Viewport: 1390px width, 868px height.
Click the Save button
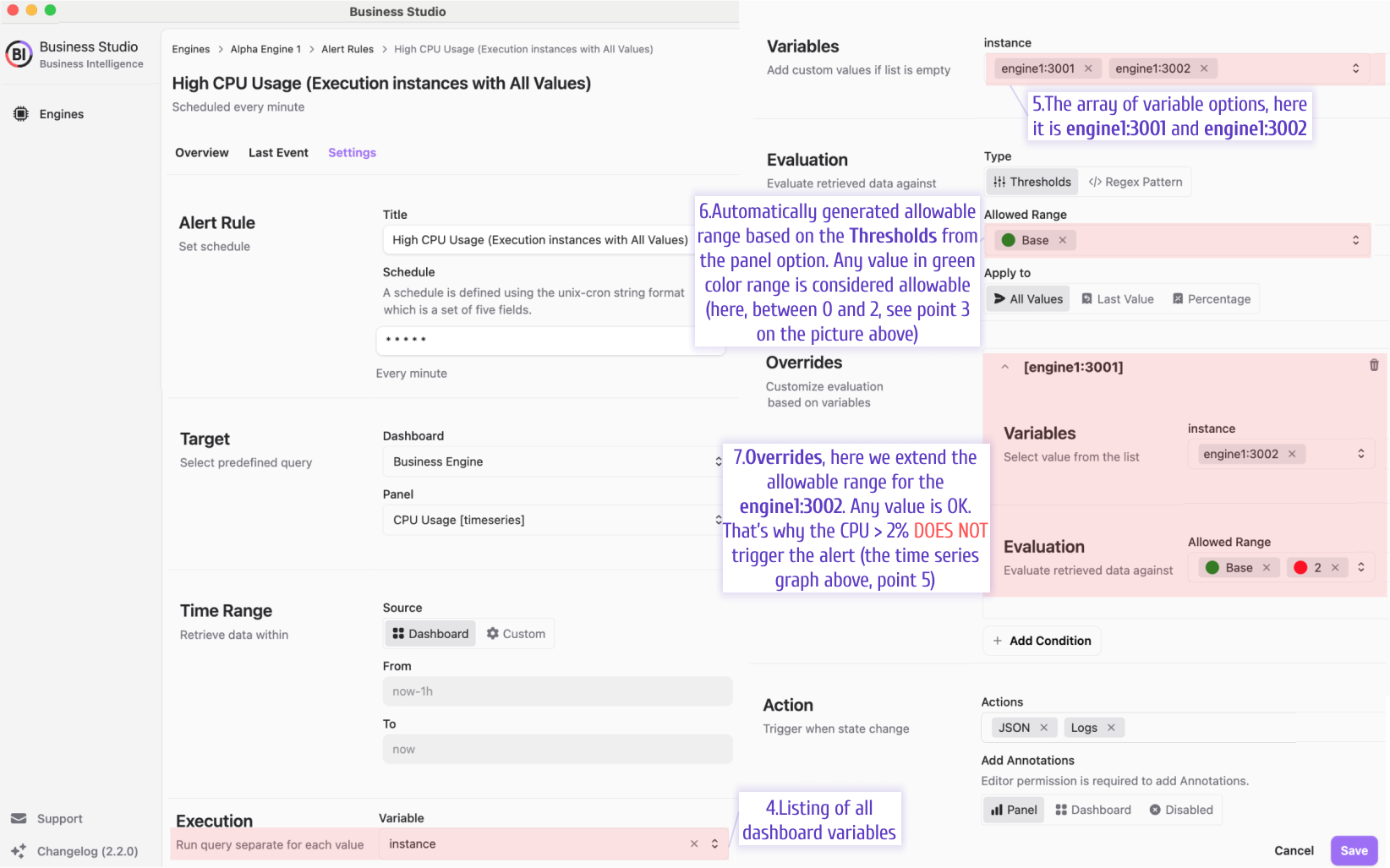pos(1354,850)
